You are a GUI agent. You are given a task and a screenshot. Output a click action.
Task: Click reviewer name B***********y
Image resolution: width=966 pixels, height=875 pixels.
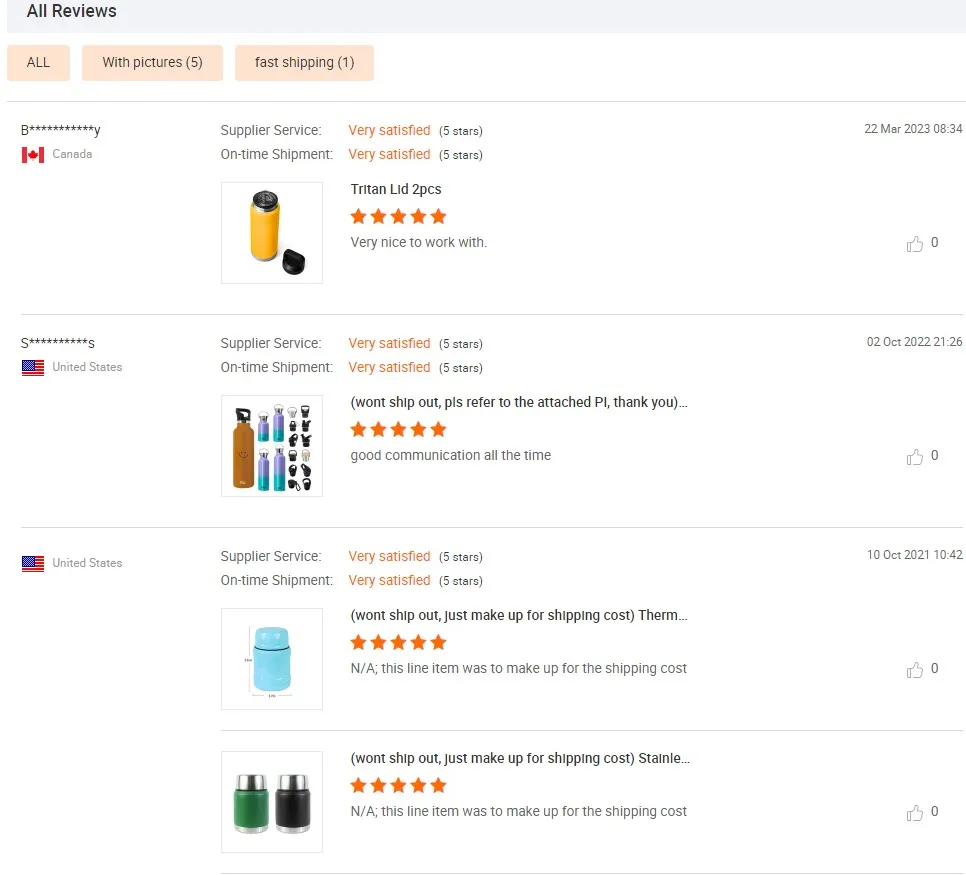[61, 130]
